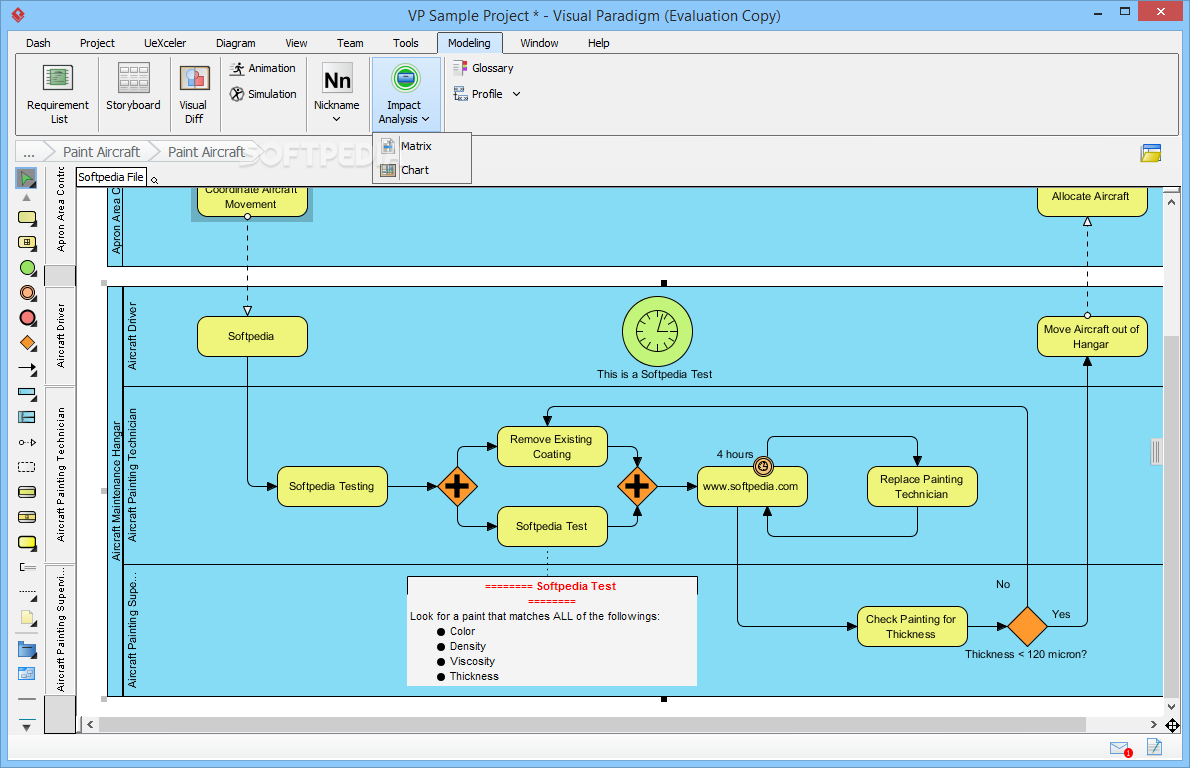Open the Help menu
Image resolution: width=1190 pixels, height=768 pixels.
coord(598,43)
